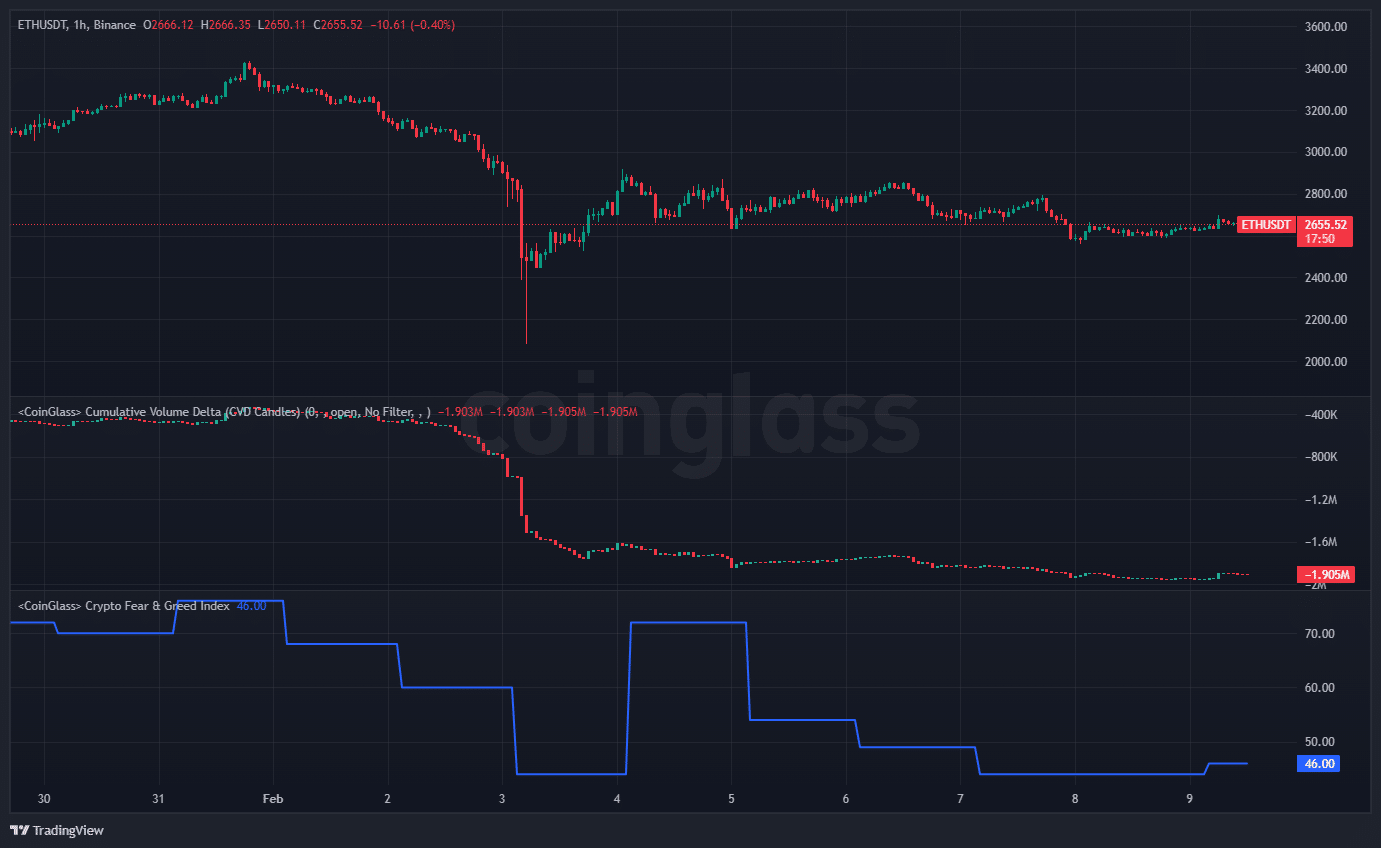Select the open value O2666.12
Image resolution: width=1381 pixels, height=848 pixels.
[x=169, y=25]
